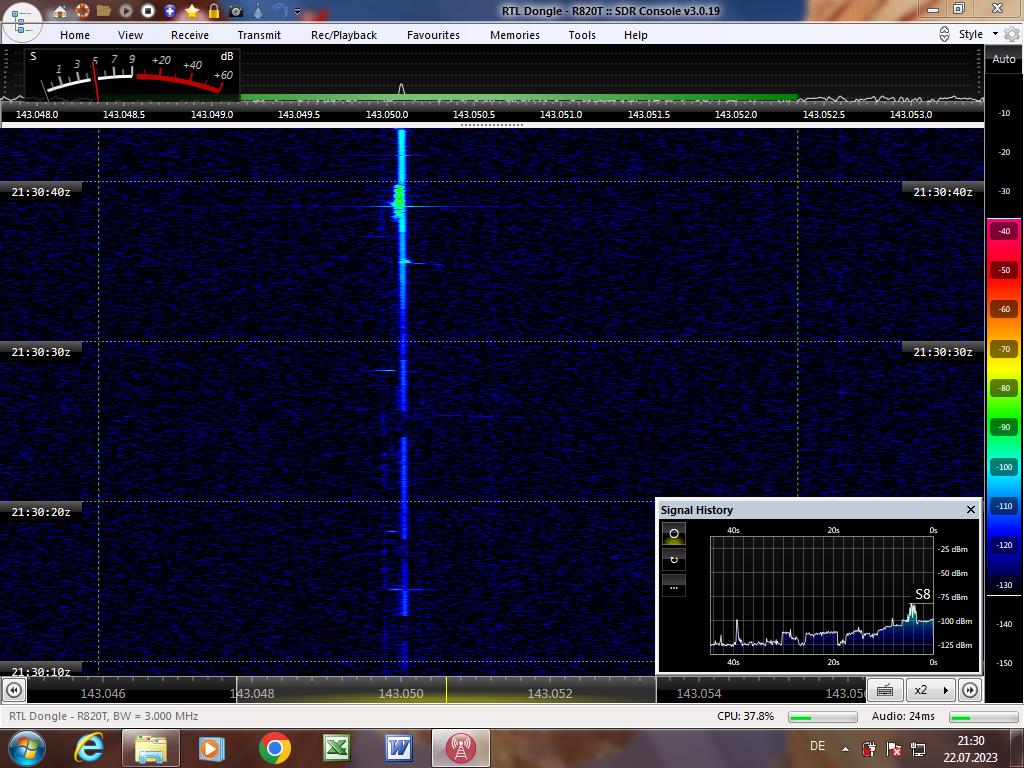Open the x2 zoom dropdown
Screen dimensions: 1024x768
[931, 690]
